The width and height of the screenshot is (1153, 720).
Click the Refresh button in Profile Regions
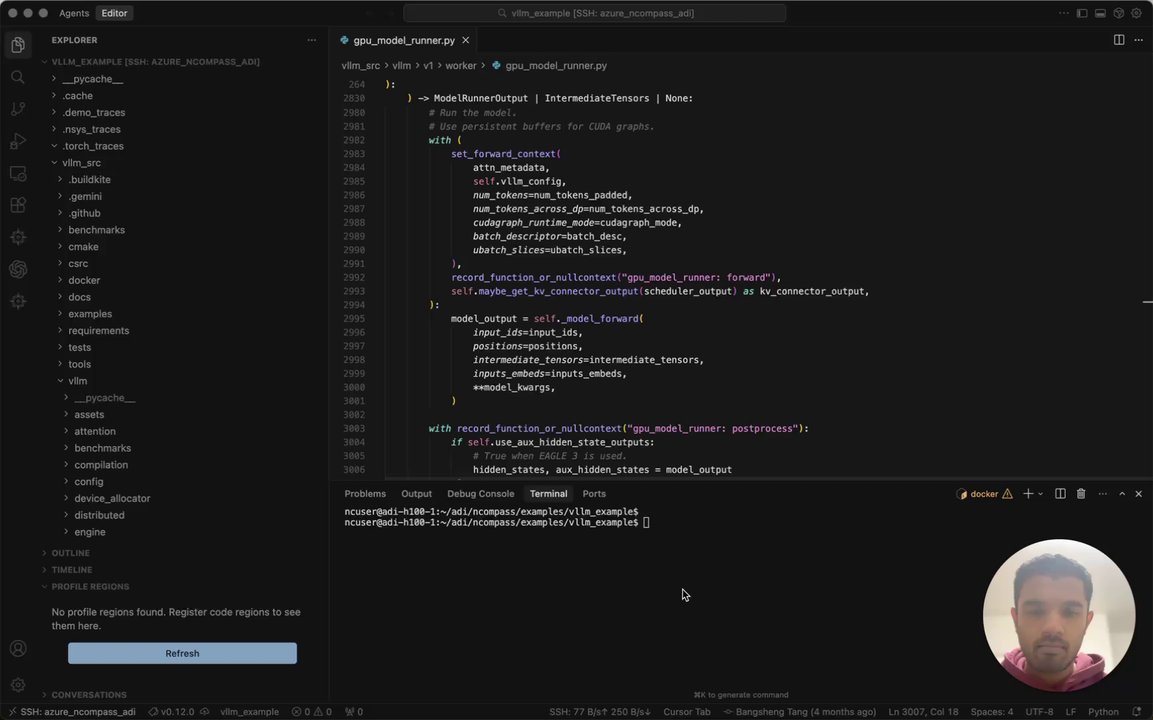[x=182, y=653]
